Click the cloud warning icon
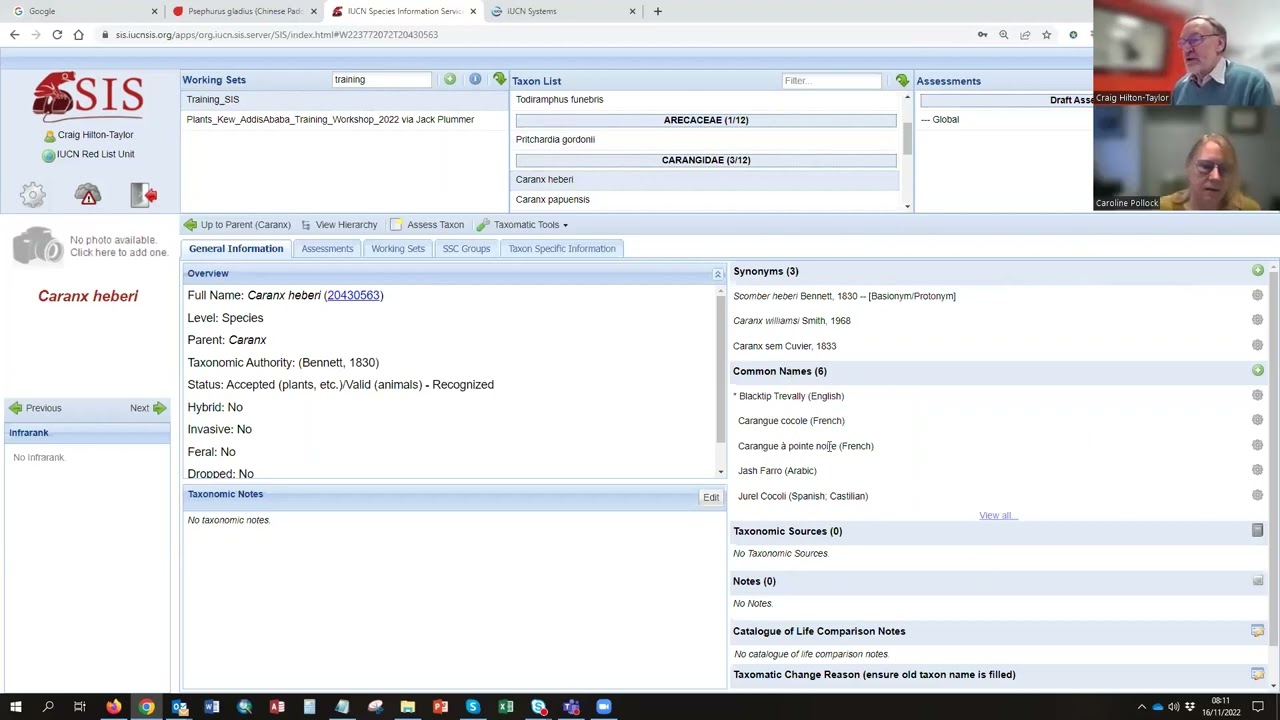 coord(88,194)
